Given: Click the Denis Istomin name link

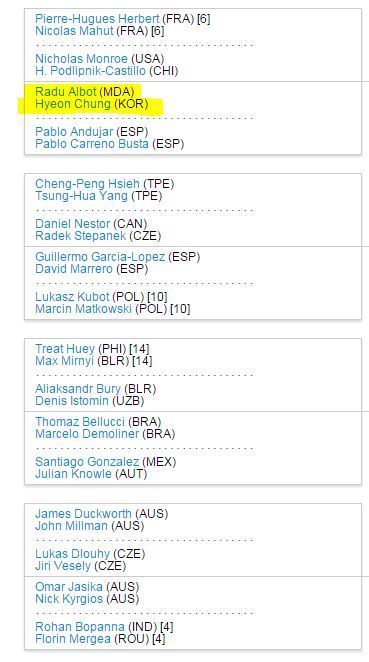Looking at the screenshot, I should [72, 401].
